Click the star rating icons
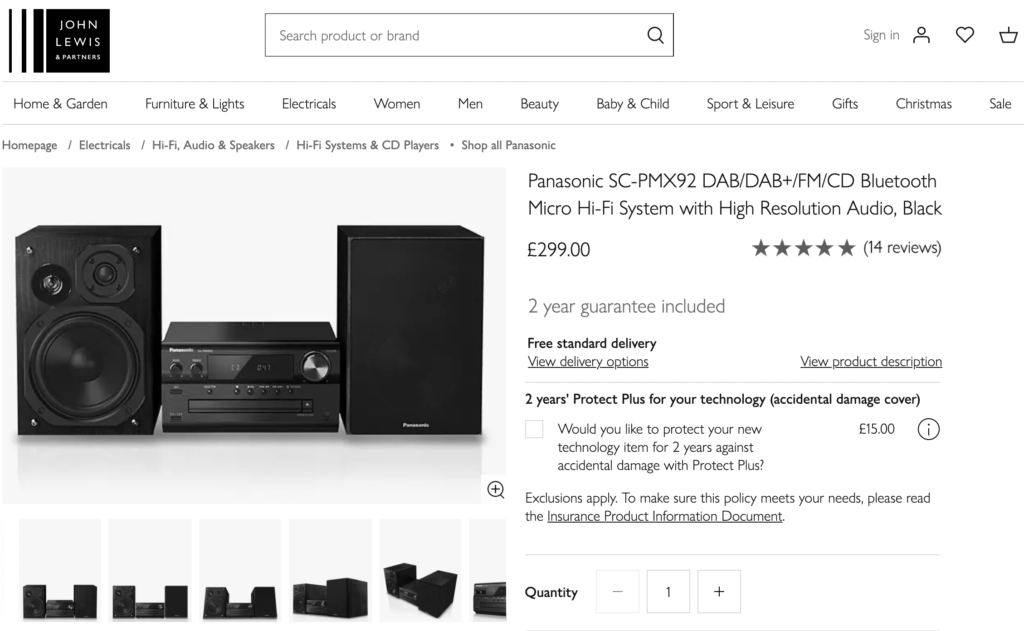This screenshot has width=1024, height=631. [x=803, y=248]
